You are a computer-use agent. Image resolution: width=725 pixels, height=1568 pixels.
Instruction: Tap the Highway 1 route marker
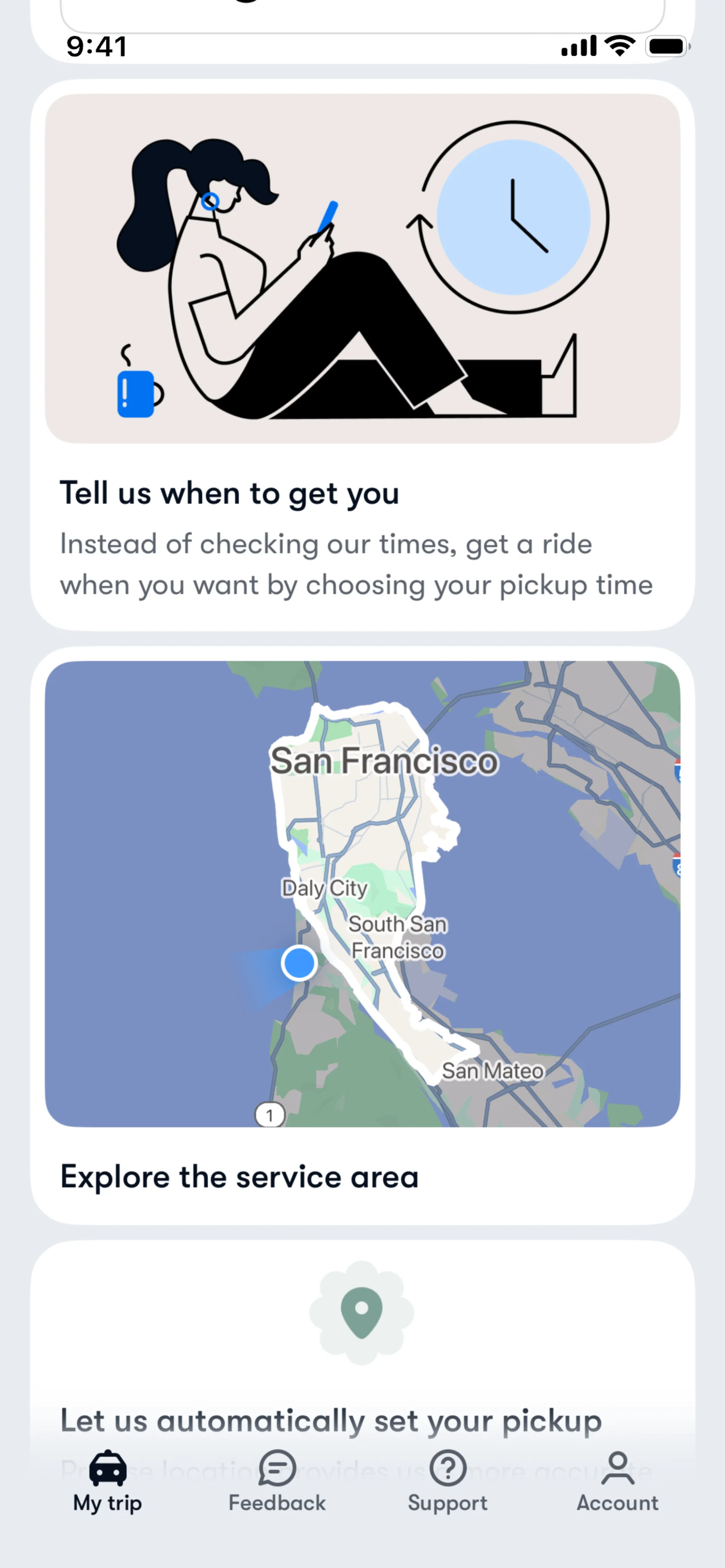tap(270, 1115)
